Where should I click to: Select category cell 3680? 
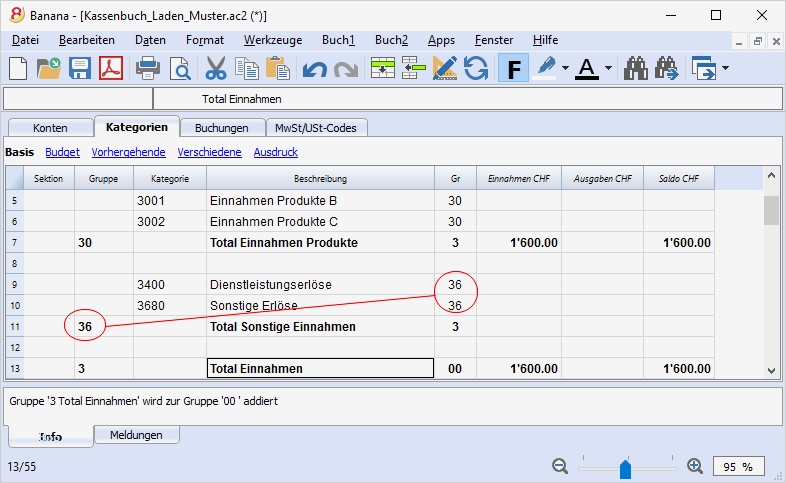tap(170, 306)
